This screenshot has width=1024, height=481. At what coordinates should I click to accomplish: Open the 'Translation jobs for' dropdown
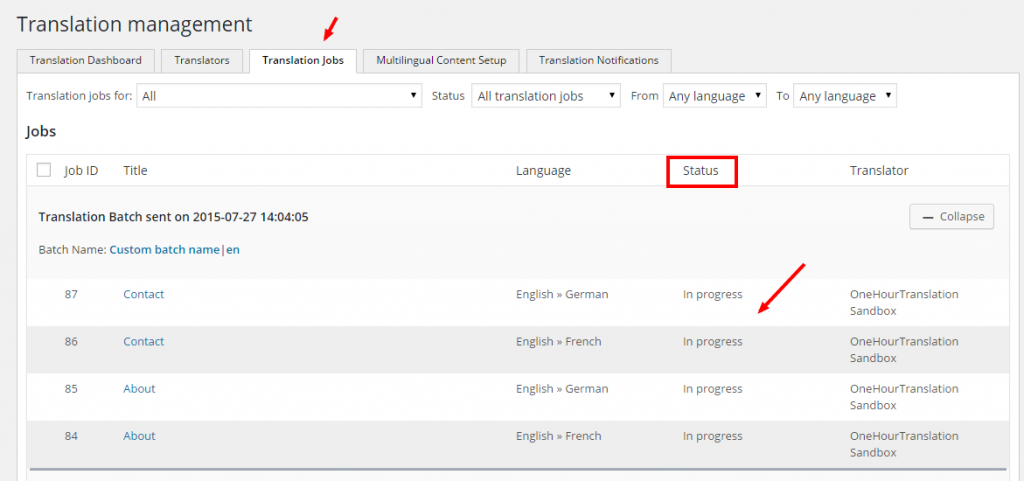click(x=280, y=96)
